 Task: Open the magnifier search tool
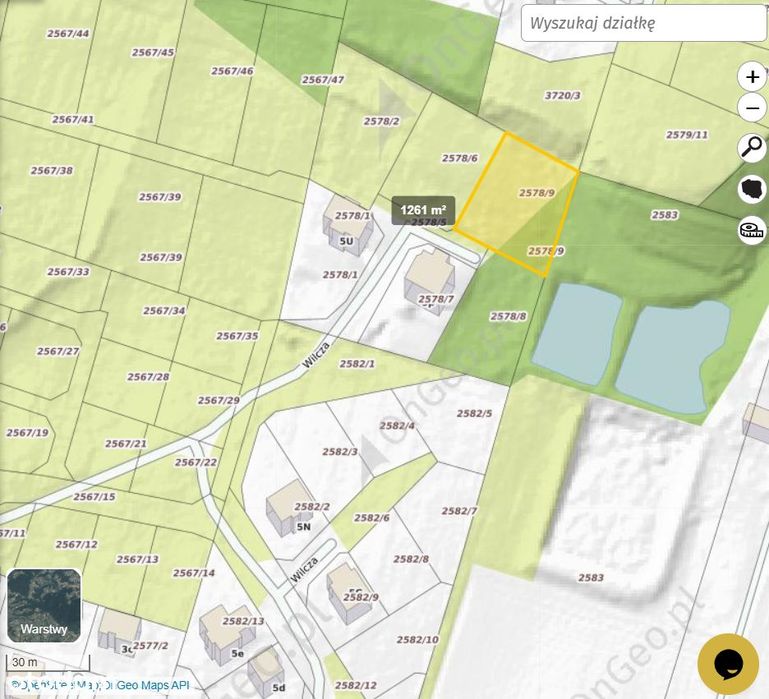pyautogui.click(x=752, y=147)
